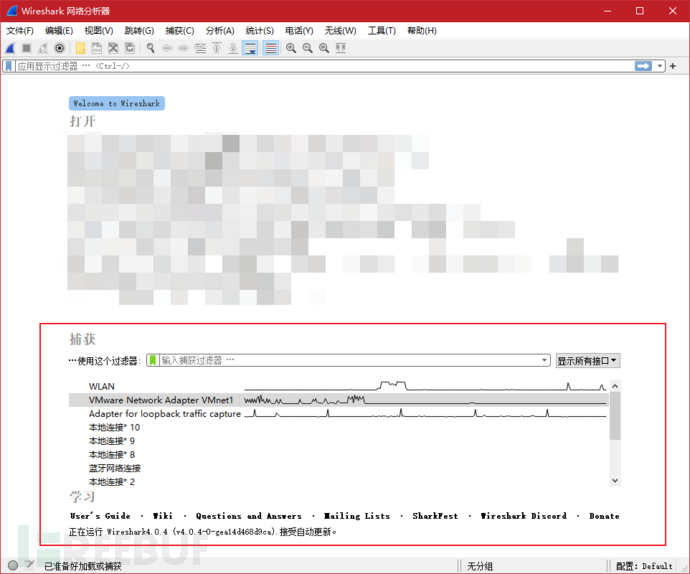
Task: Open the 文件(F) menu
Action: coord(20,31)
